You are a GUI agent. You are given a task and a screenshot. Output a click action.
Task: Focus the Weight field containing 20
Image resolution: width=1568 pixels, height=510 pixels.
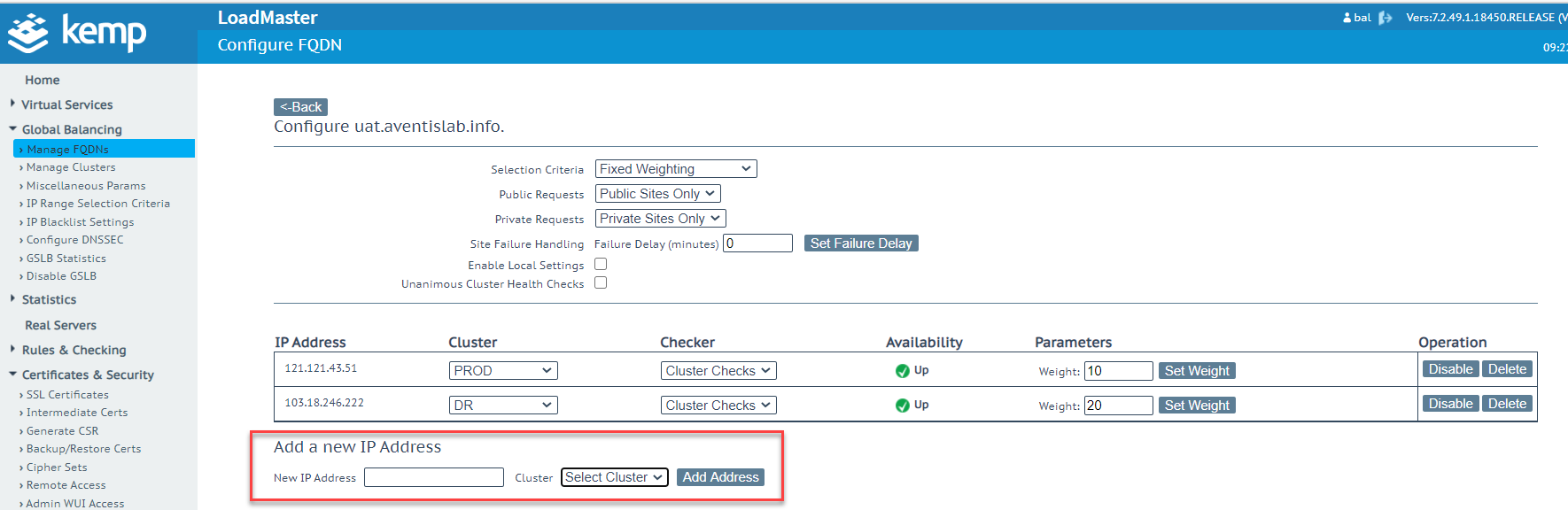(x=1118, y=406)
